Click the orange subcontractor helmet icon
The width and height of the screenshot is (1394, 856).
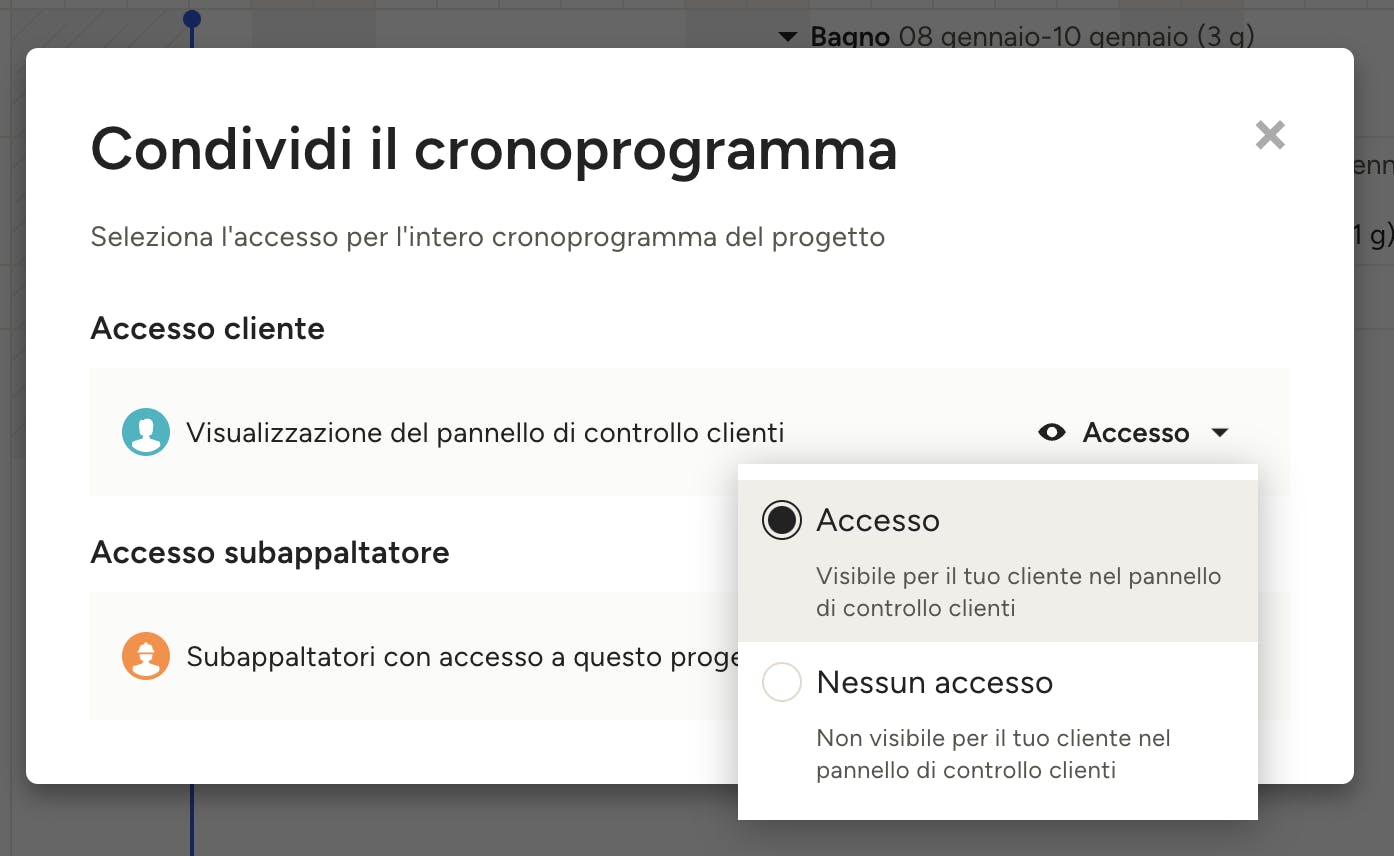point(146,656)
